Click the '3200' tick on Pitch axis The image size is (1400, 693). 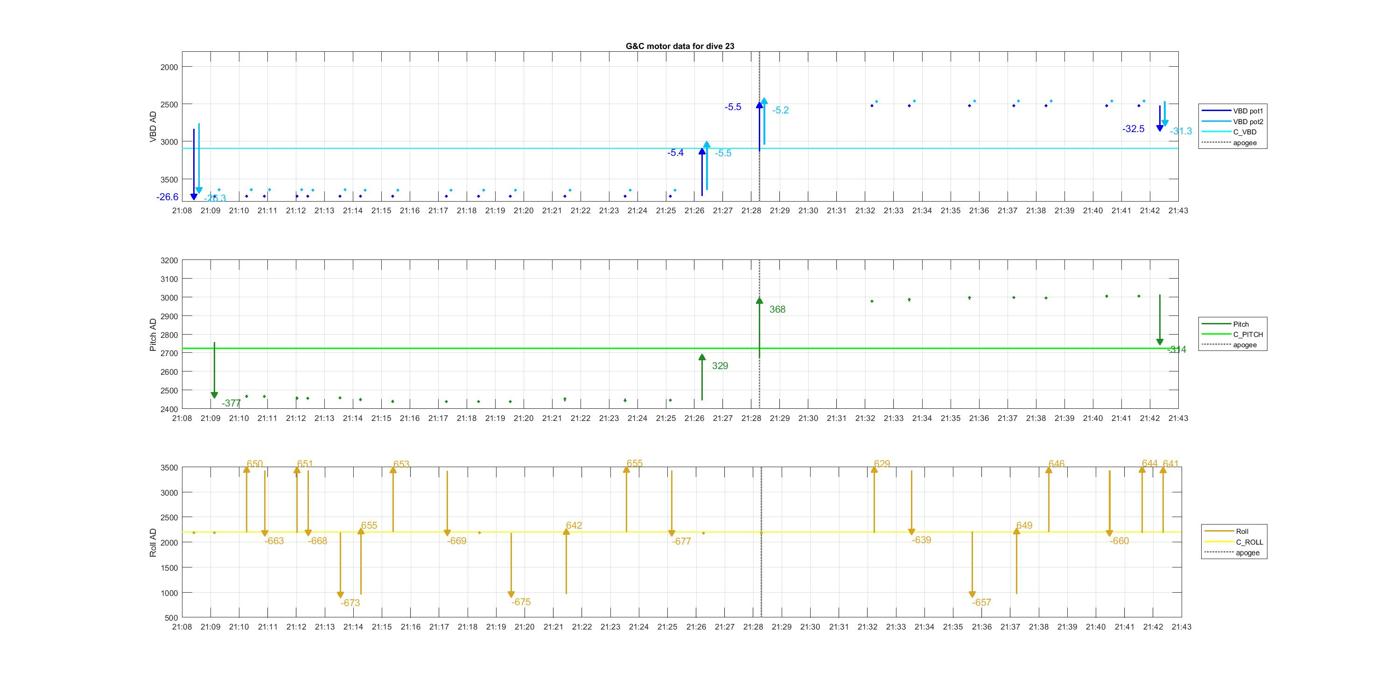point(168,260)
